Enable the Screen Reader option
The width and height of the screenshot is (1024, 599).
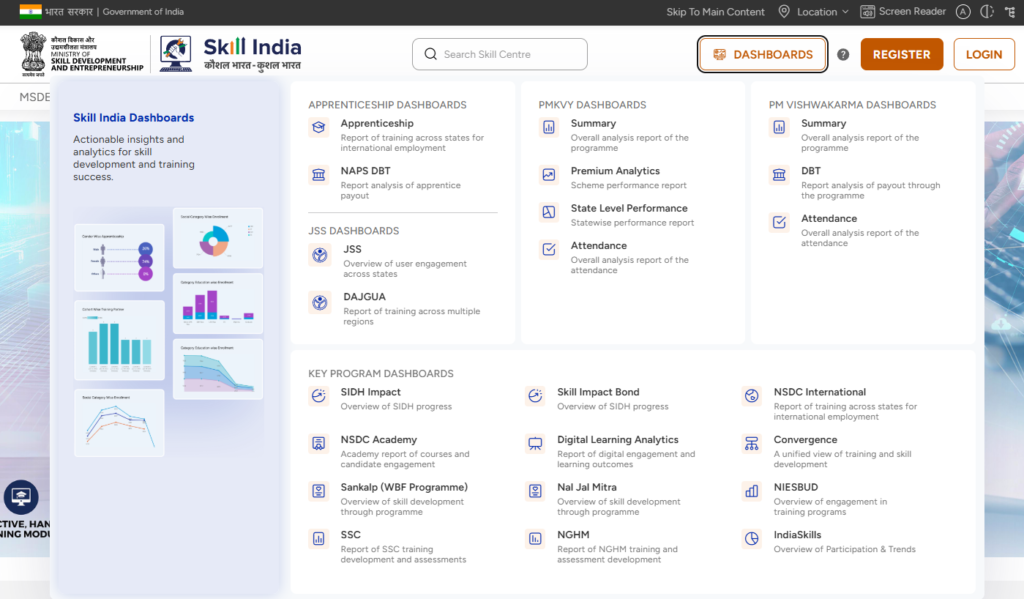click(x=904, y=12)
